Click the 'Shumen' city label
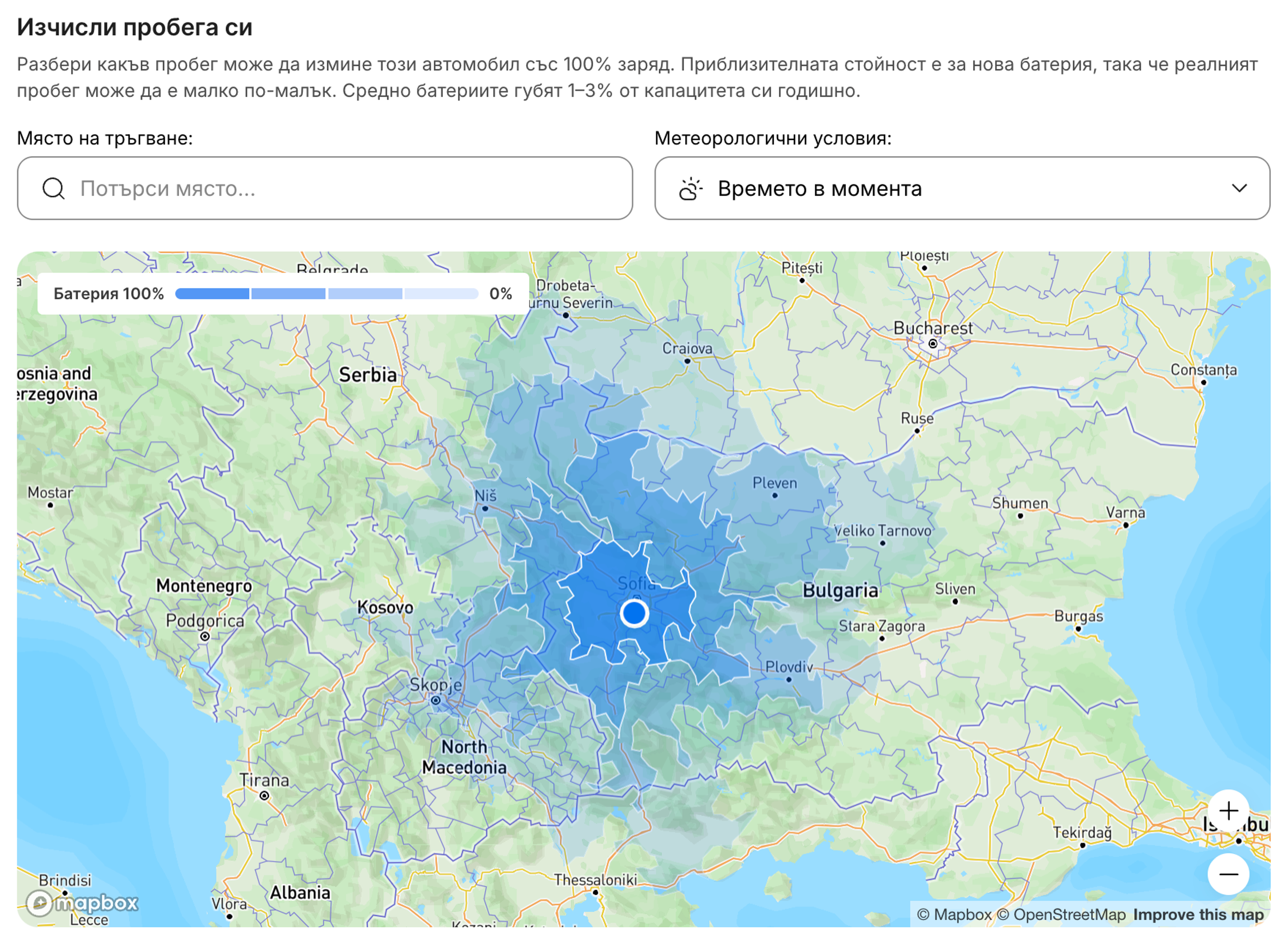The height and width of the screenshot is (941, 1288). point(1020,504)
